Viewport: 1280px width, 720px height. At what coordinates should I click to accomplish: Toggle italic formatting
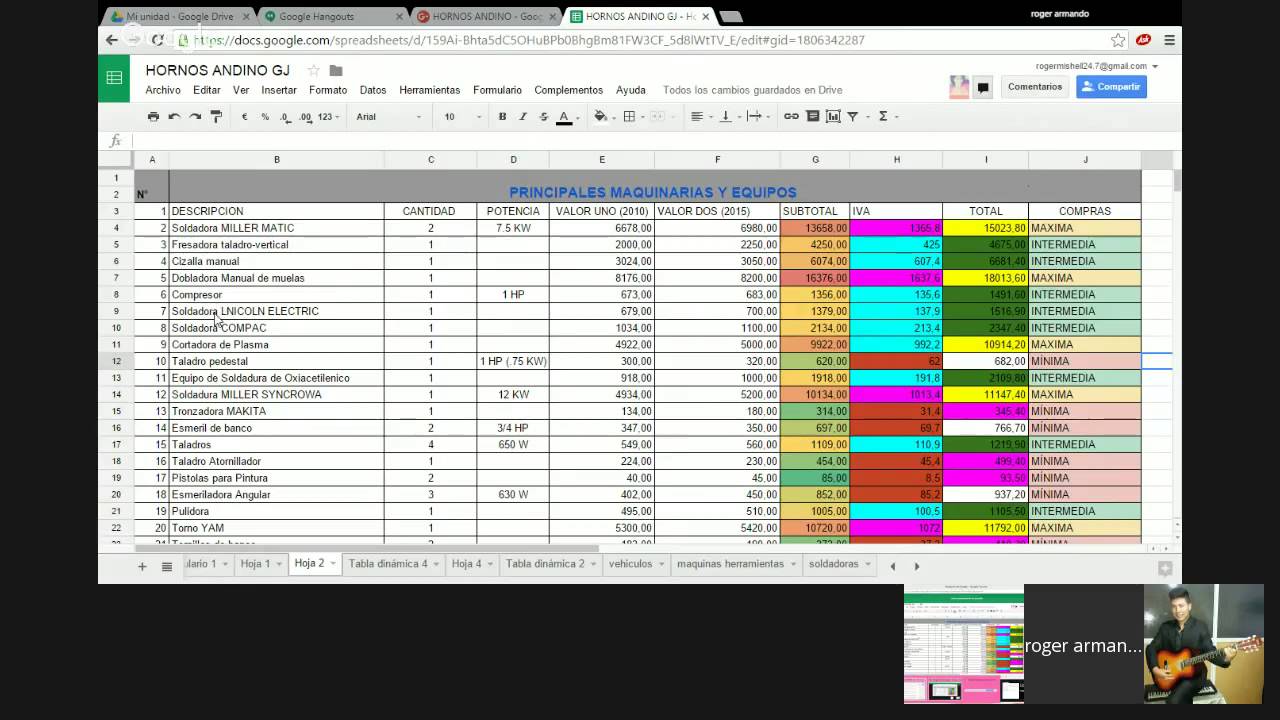coord(523,117)
